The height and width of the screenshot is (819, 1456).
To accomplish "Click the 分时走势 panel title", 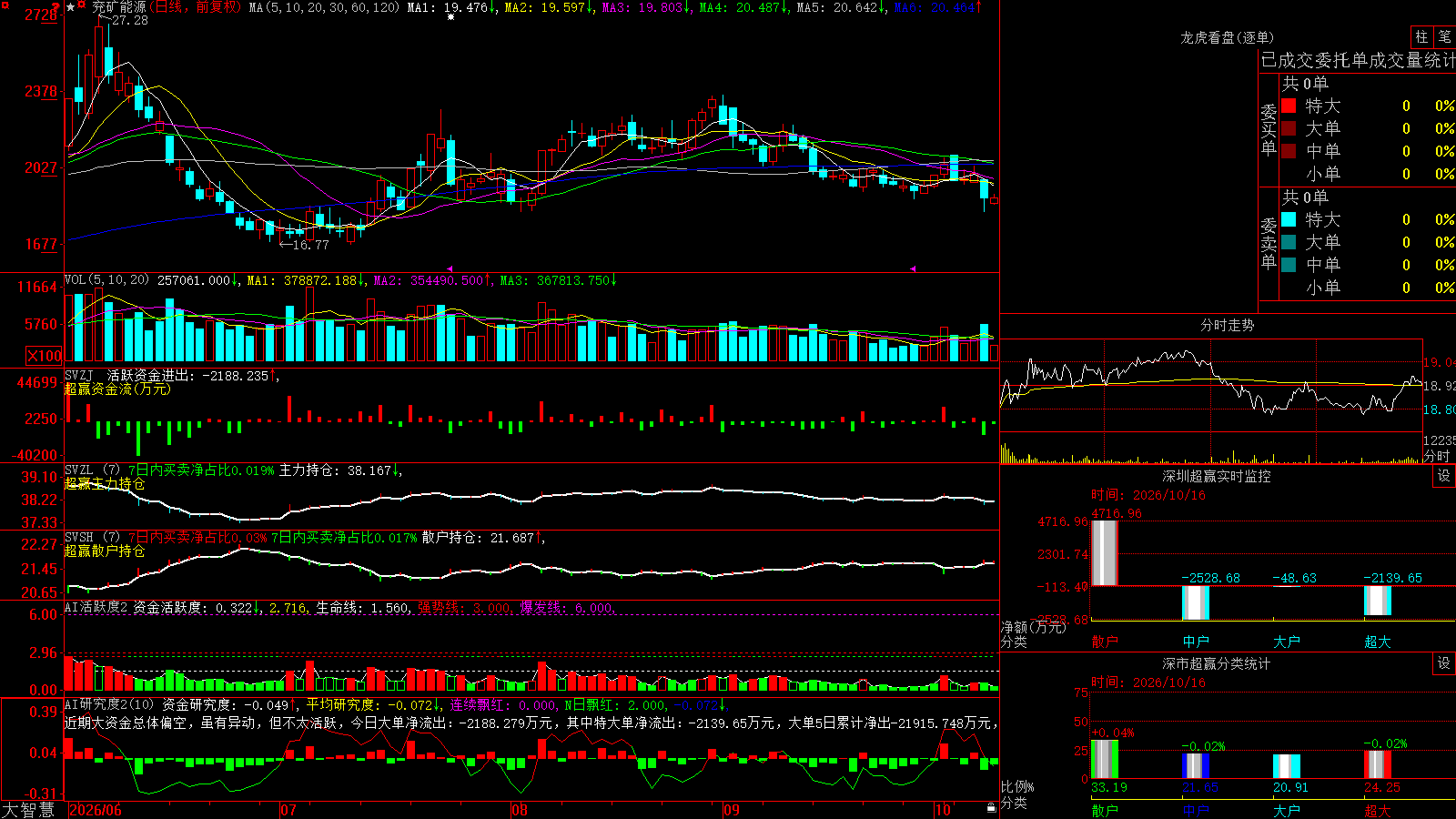I will coord(1227,325).
